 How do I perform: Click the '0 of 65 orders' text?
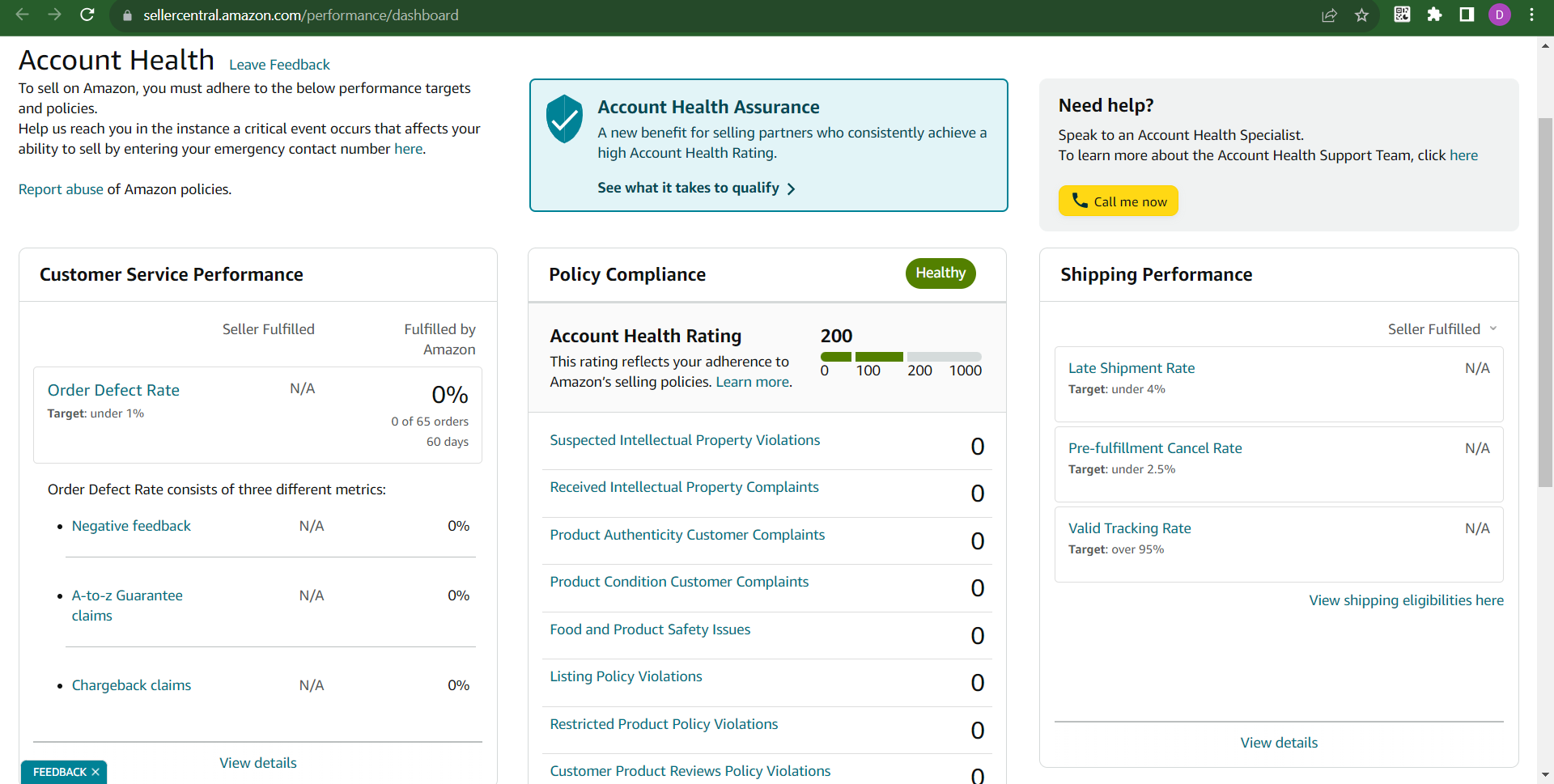point(430,422)
